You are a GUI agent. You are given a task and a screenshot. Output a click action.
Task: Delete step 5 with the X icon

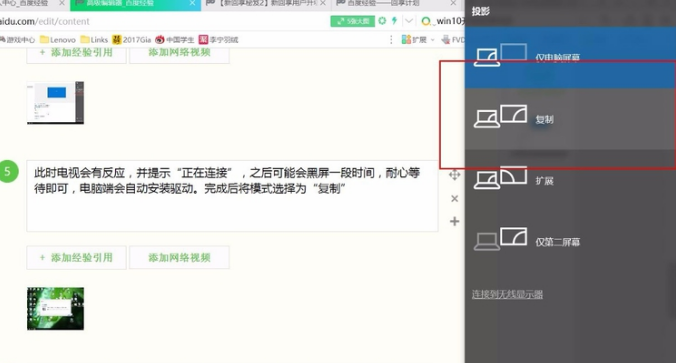click(x=454, y=198)
